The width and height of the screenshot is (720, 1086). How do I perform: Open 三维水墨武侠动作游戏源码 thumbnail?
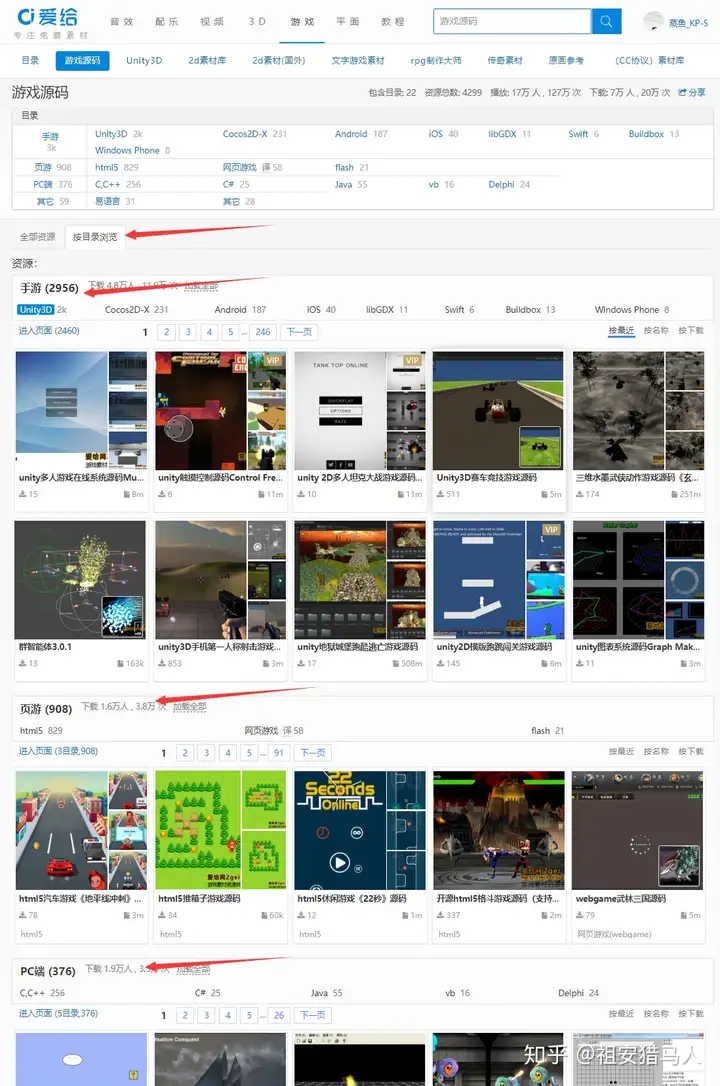click(638, 411)
